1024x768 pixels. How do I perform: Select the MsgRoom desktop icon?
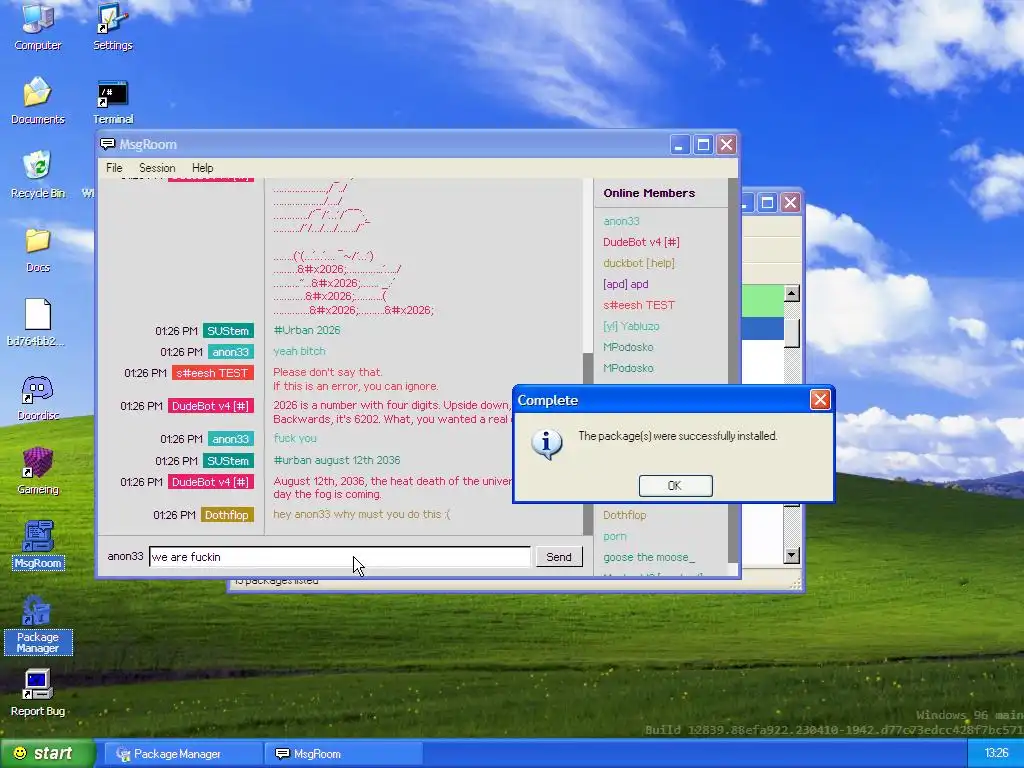click(x=38, y=545)
